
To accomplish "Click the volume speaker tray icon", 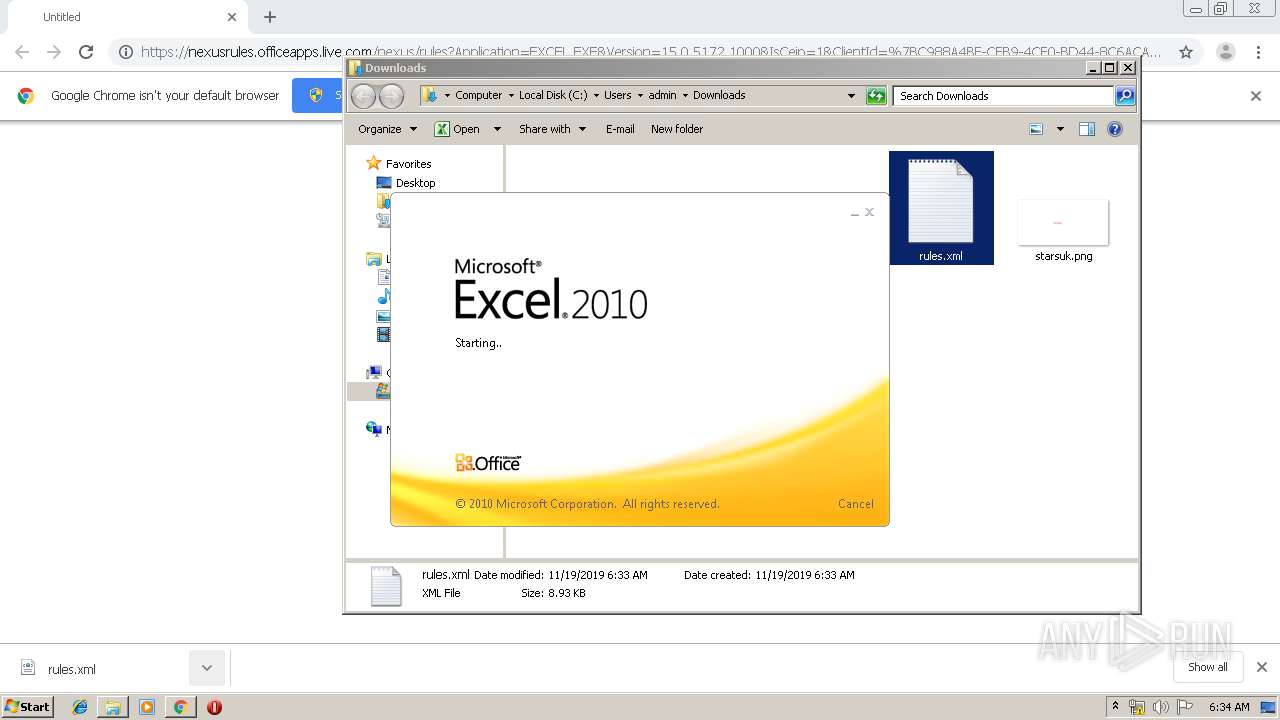I will 1161,707.
